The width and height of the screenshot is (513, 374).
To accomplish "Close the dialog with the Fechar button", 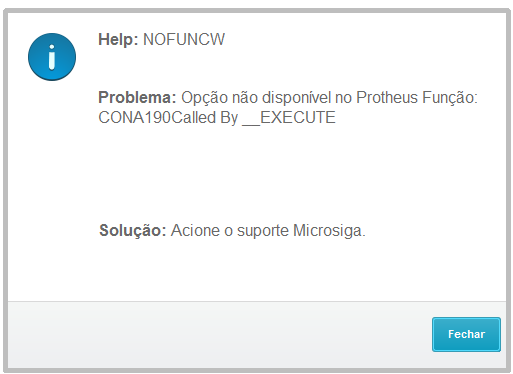I will click(466, 334).
